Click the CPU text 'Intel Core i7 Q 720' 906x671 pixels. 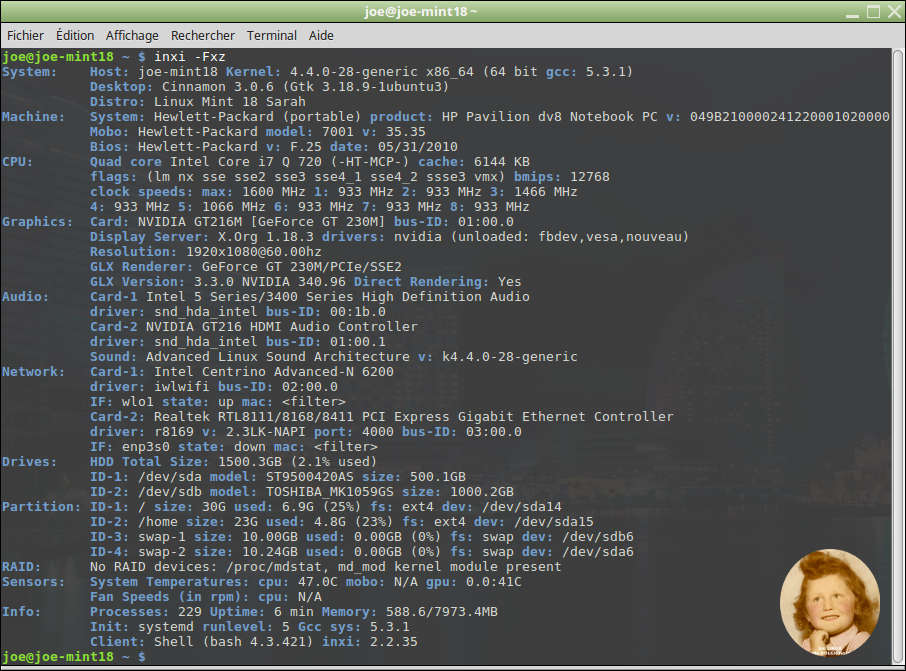coord(246,162)
